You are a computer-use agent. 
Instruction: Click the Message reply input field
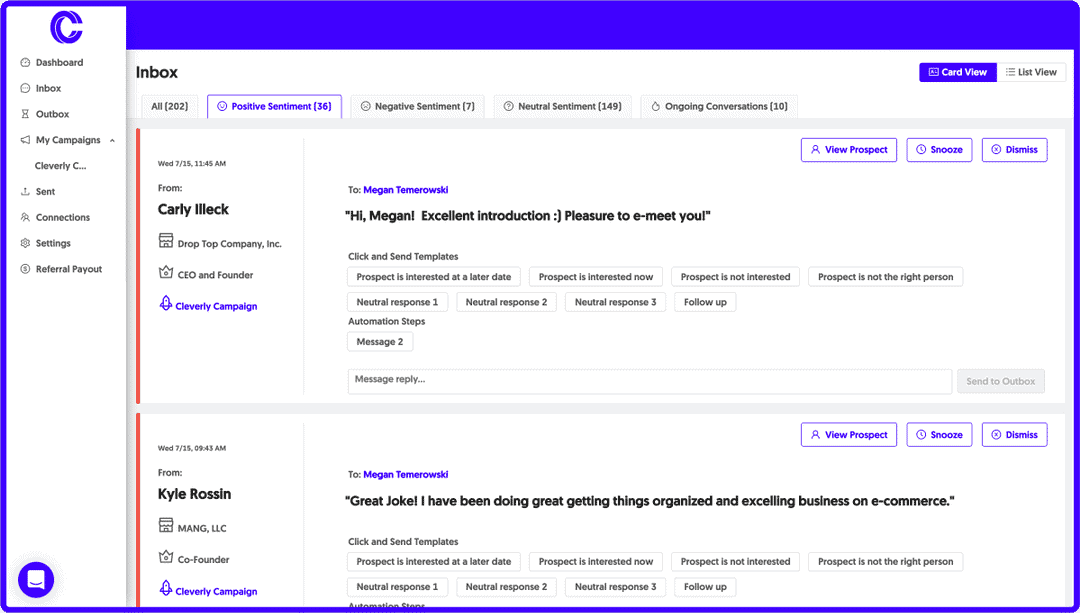pos(649,380)
